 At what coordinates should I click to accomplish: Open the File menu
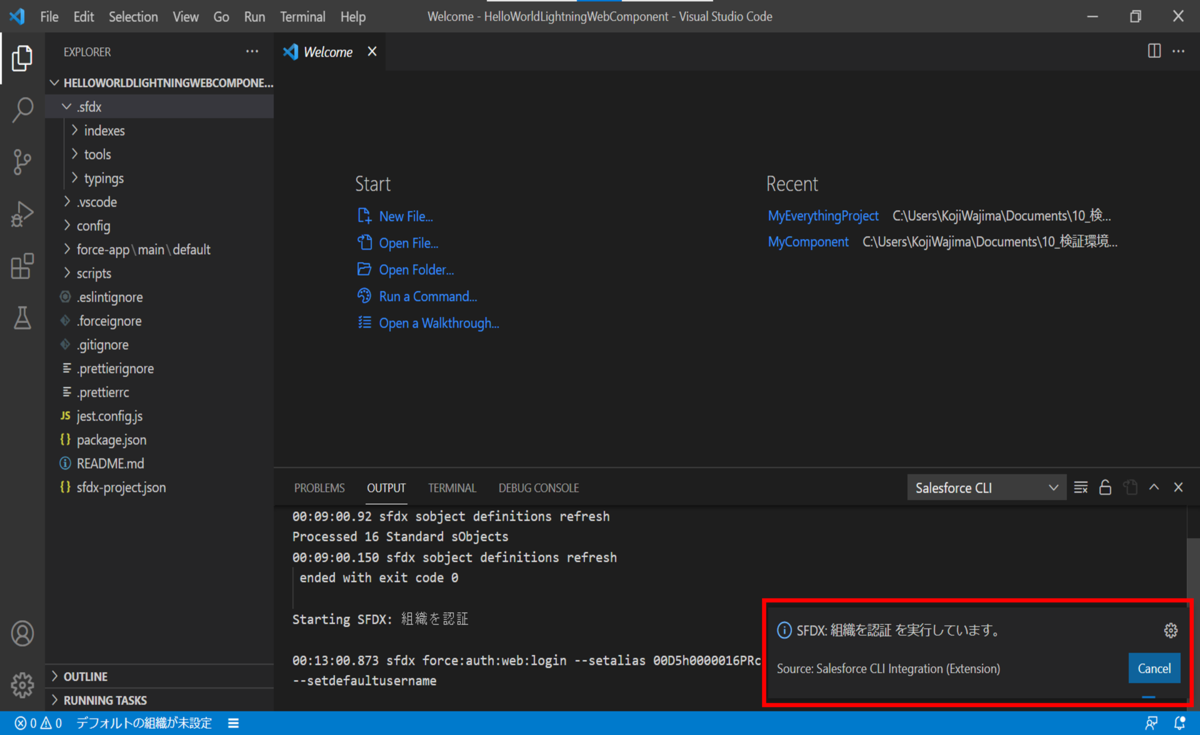tap(49, 17)
